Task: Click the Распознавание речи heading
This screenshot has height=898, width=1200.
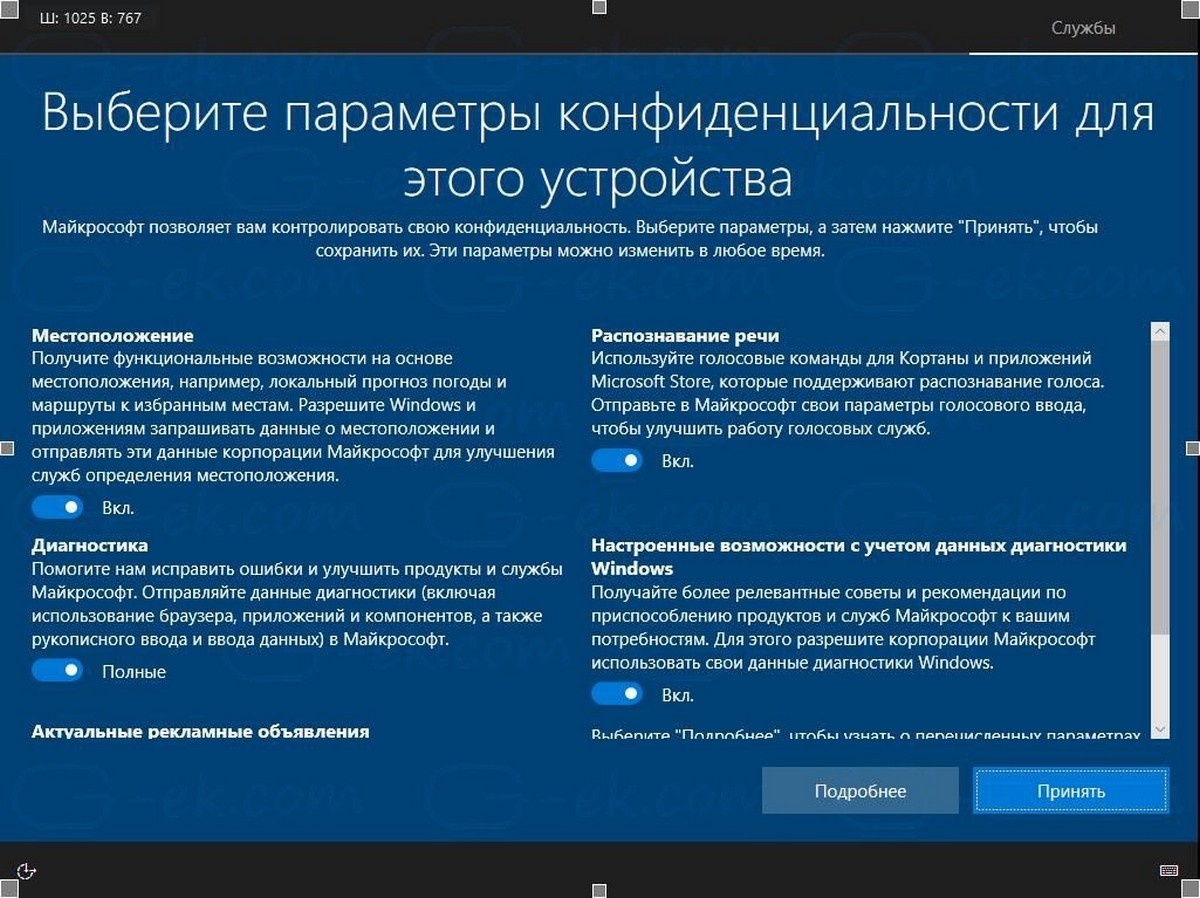Action: pos(685,335)
